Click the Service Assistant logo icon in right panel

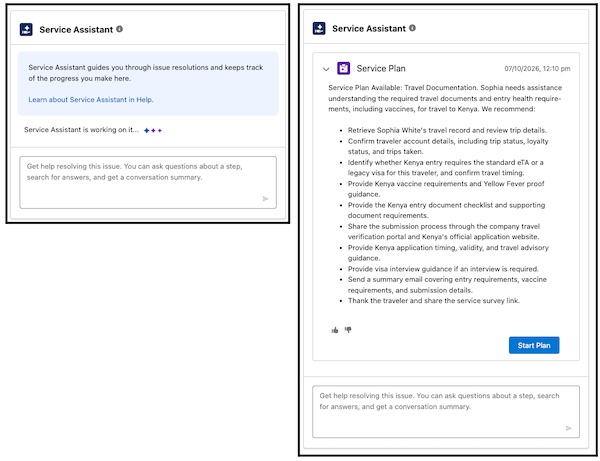(x=319, y=28)
